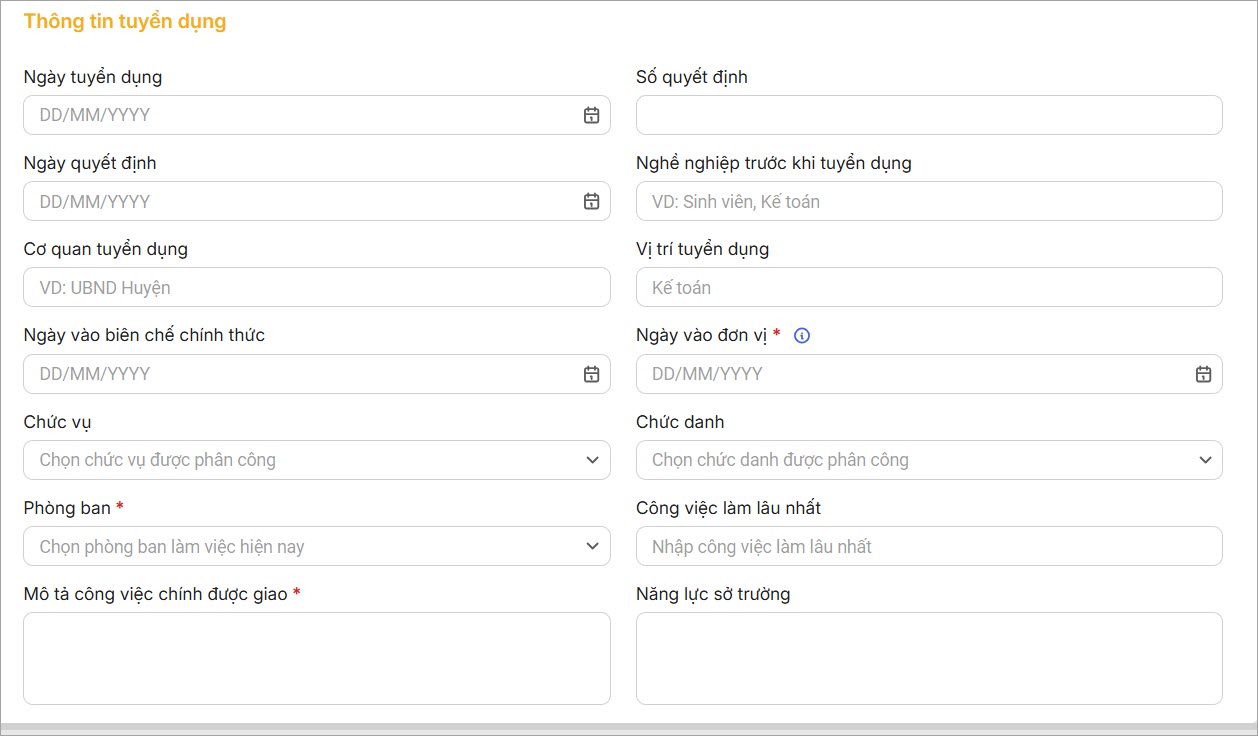This screenshot has height=736, width=1258.
Task: Open calendar picker for Ngày quyết định
Action: point(591,201)
